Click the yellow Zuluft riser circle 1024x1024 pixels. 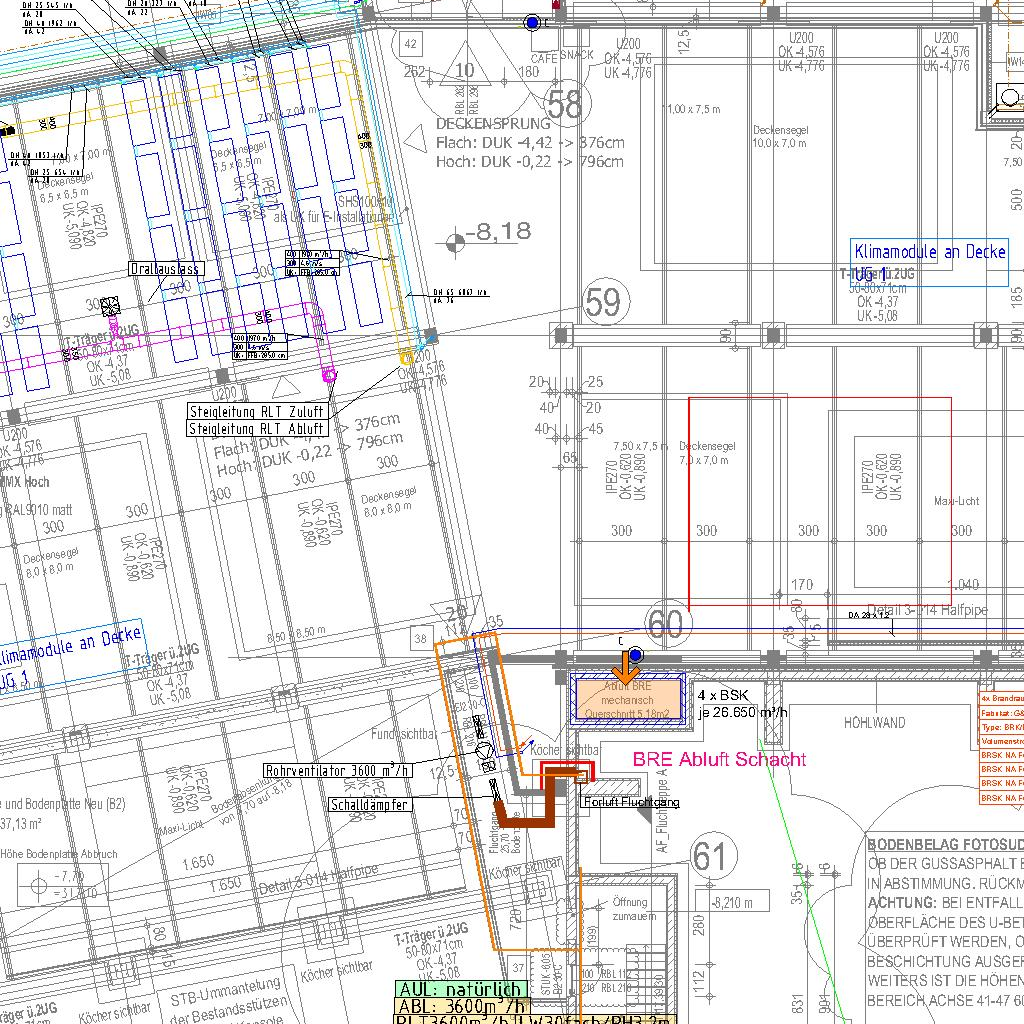[x=407, y=357]
